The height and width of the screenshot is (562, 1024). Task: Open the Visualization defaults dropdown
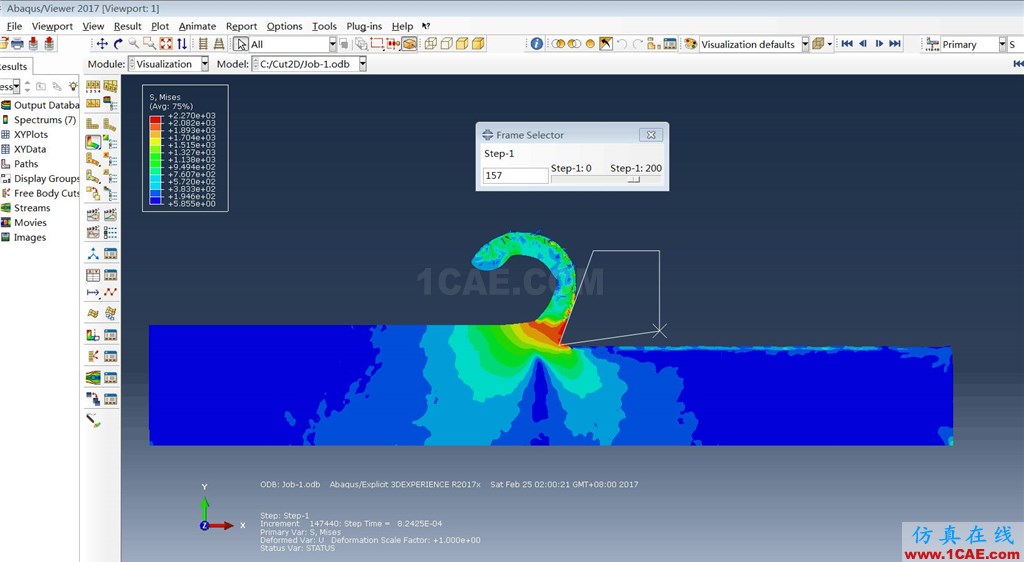pos(805,44)
